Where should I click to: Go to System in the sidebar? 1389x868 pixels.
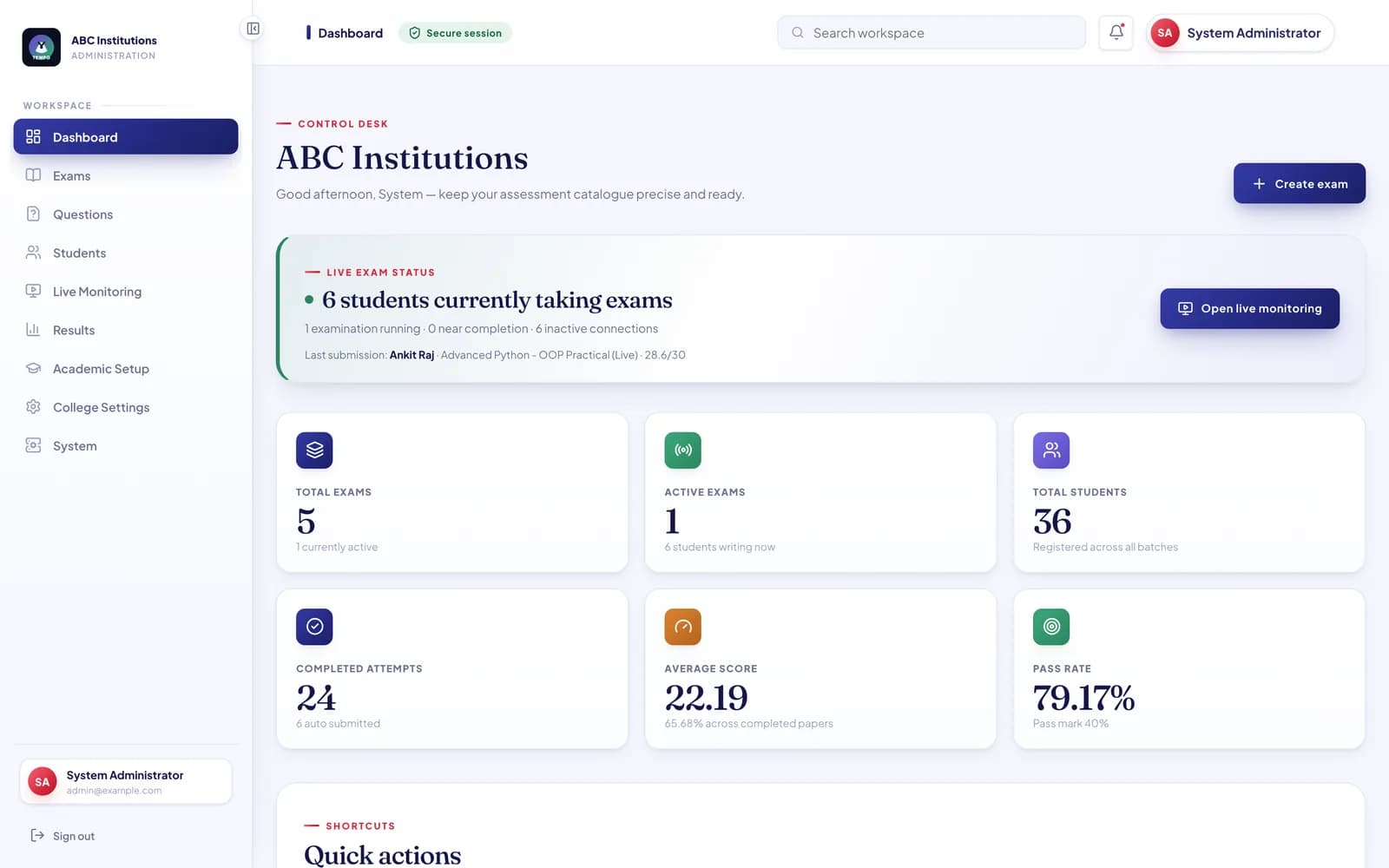coord(126,445)
